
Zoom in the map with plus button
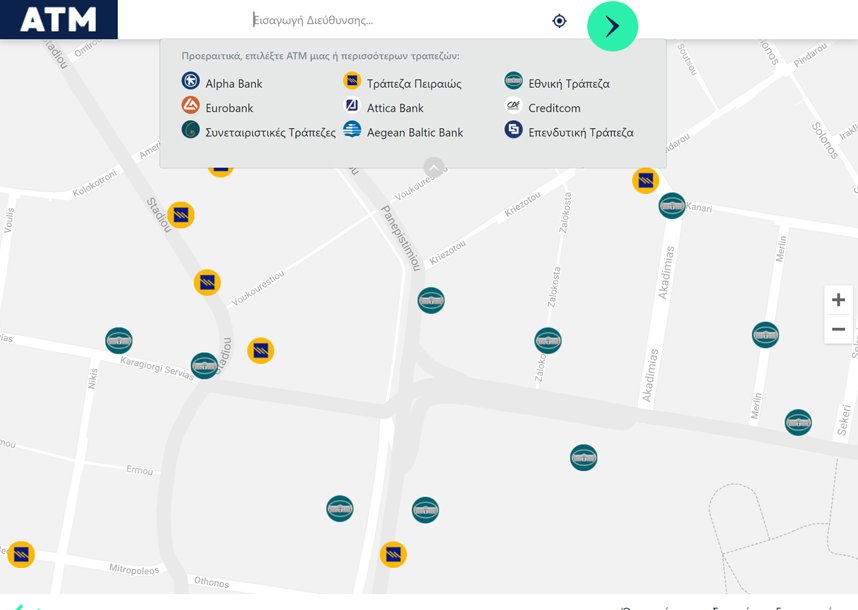tap(838, 301)
